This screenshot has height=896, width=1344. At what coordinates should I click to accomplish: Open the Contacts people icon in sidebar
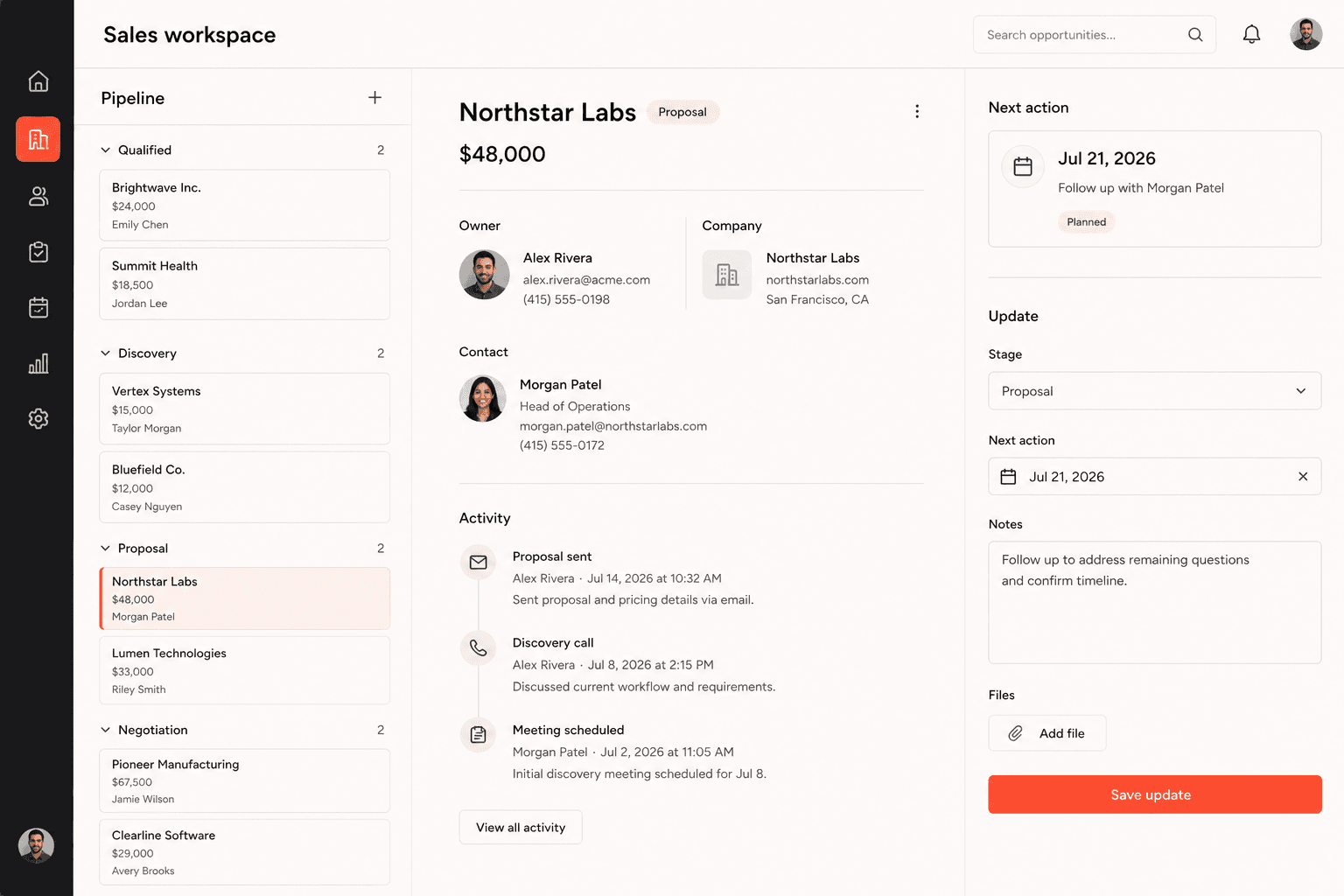point(38,196)
